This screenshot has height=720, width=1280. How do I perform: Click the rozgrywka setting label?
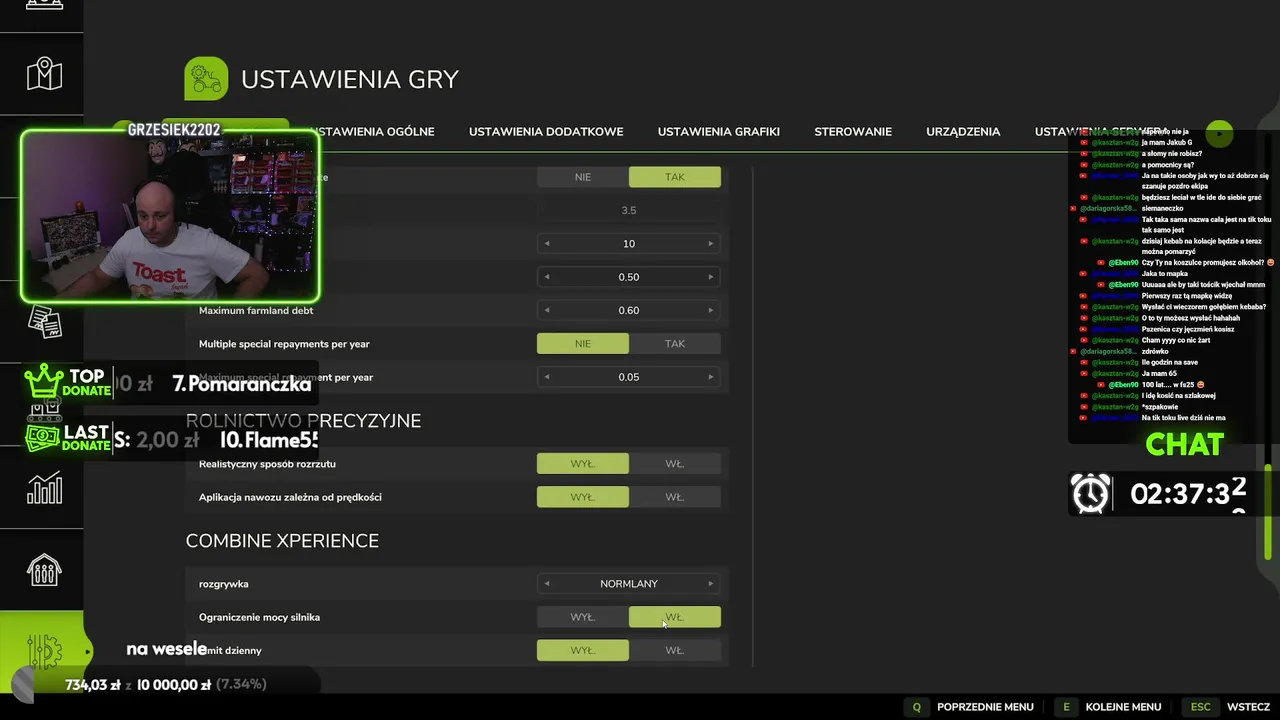(x=224, y=584)
